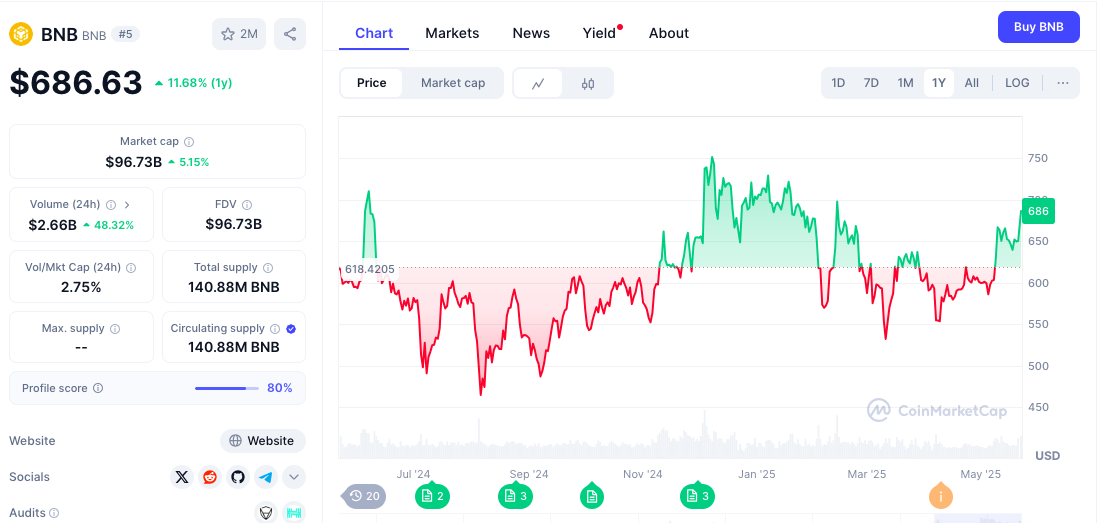Image resolution: width=1097 pixels, height=523 pixels.
Task: Switch to candlestick chart icon
Action: [x=588, y=84]
